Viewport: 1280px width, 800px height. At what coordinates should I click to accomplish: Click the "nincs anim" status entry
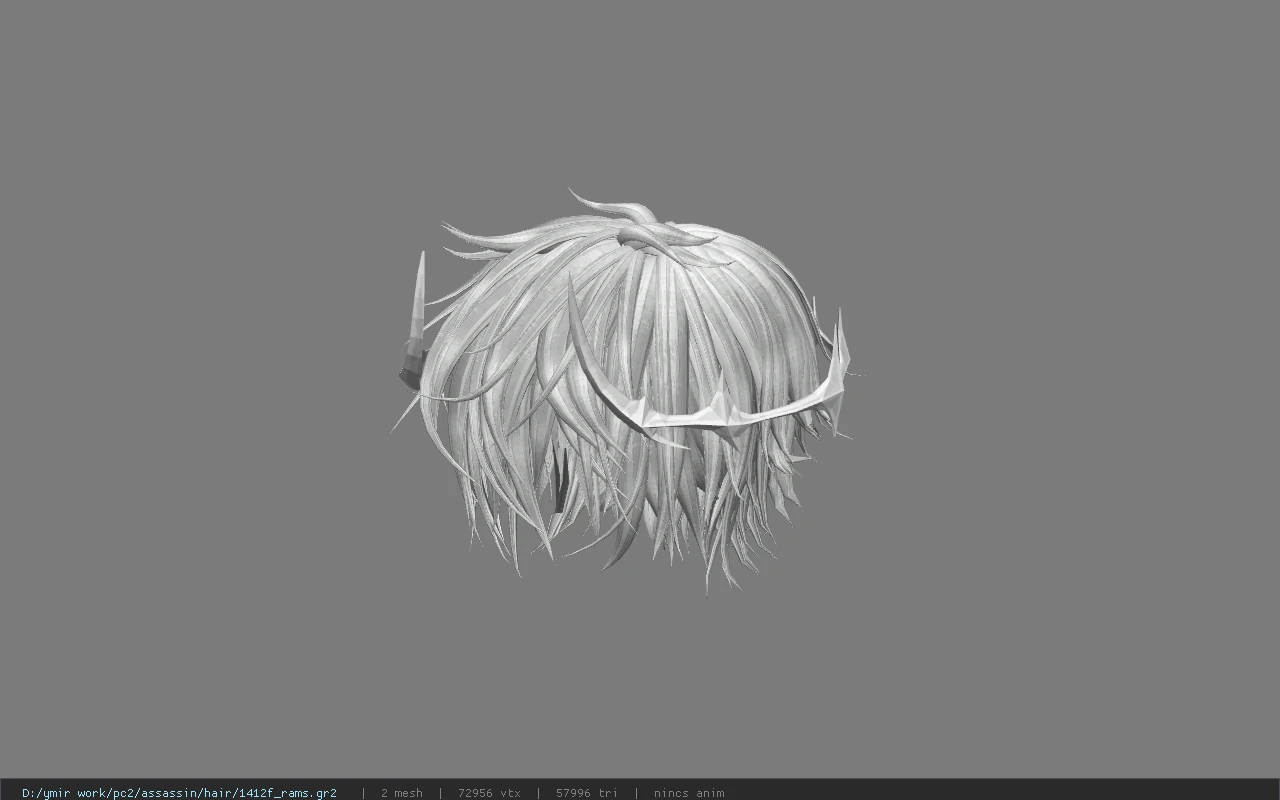pos(689,793)
